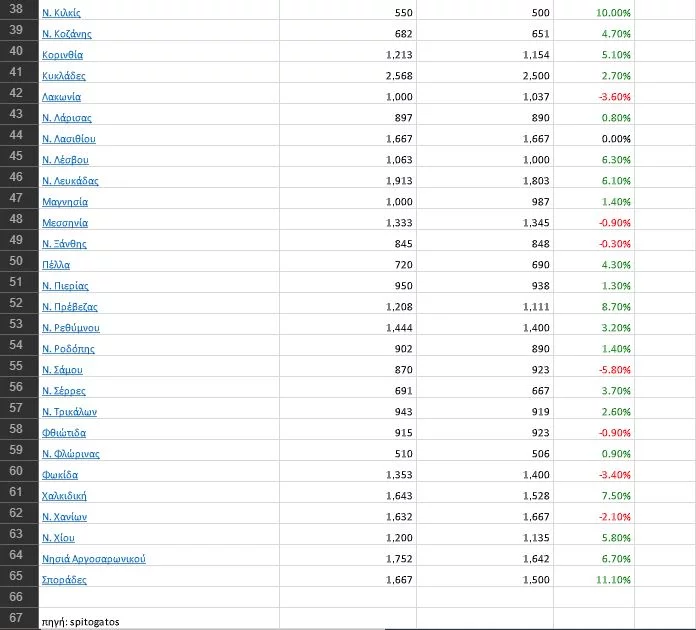Click the Σποράδες hyperlink
This screenshot has width=696, height=630.
coord(64,580)
